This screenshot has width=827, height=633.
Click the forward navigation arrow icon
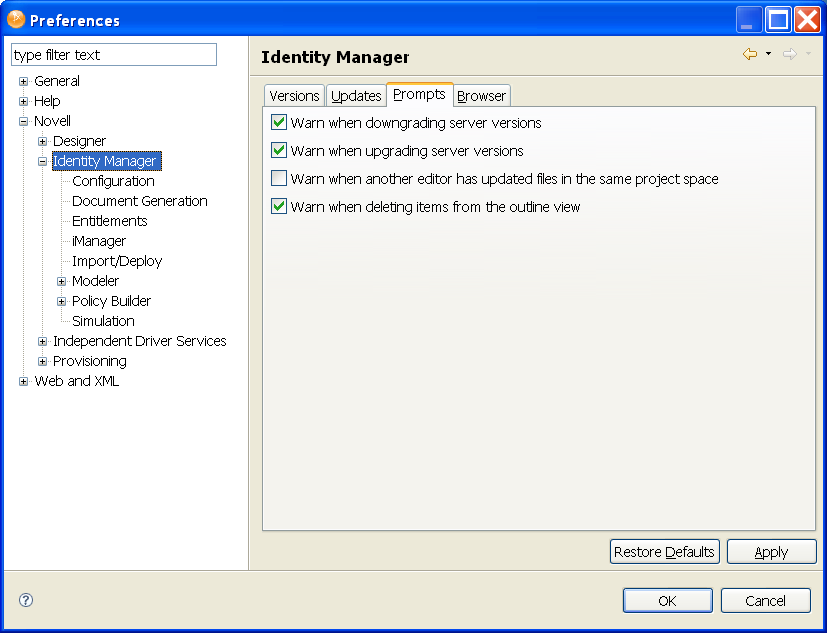(x=789, y=54)
